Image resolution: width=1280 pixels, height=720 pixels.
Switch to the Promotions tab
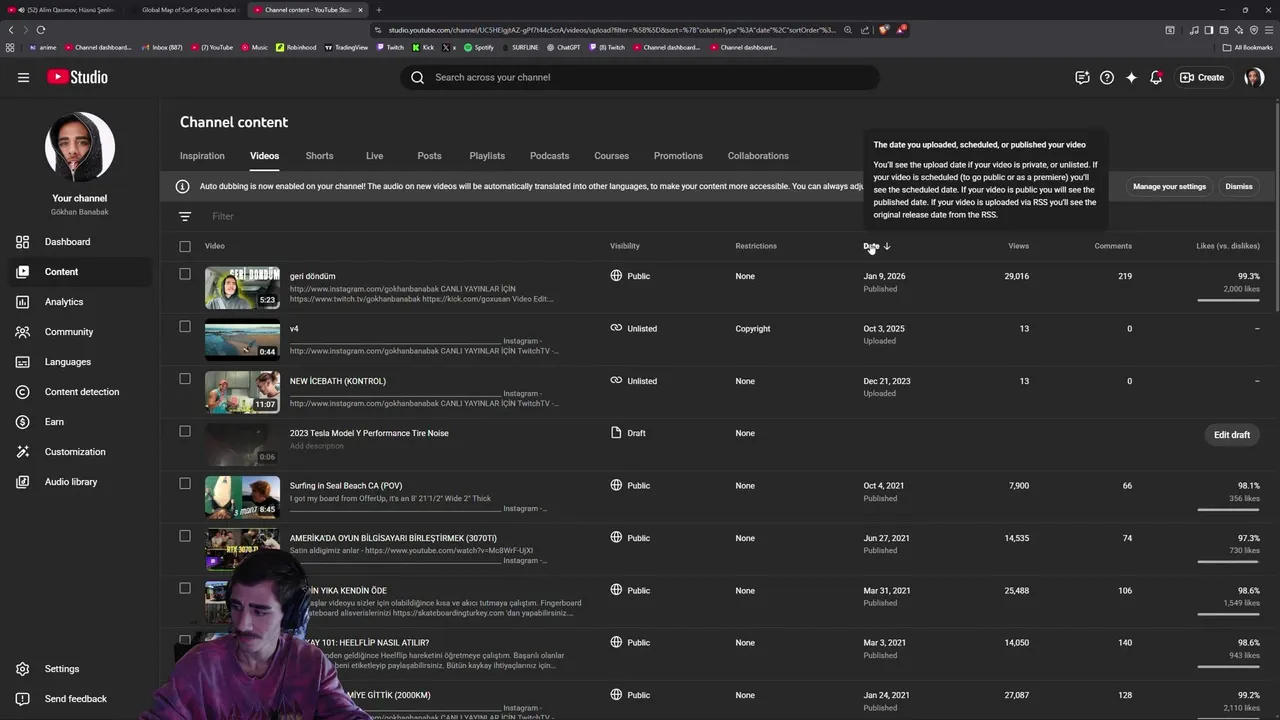click(x=678, y=156)
